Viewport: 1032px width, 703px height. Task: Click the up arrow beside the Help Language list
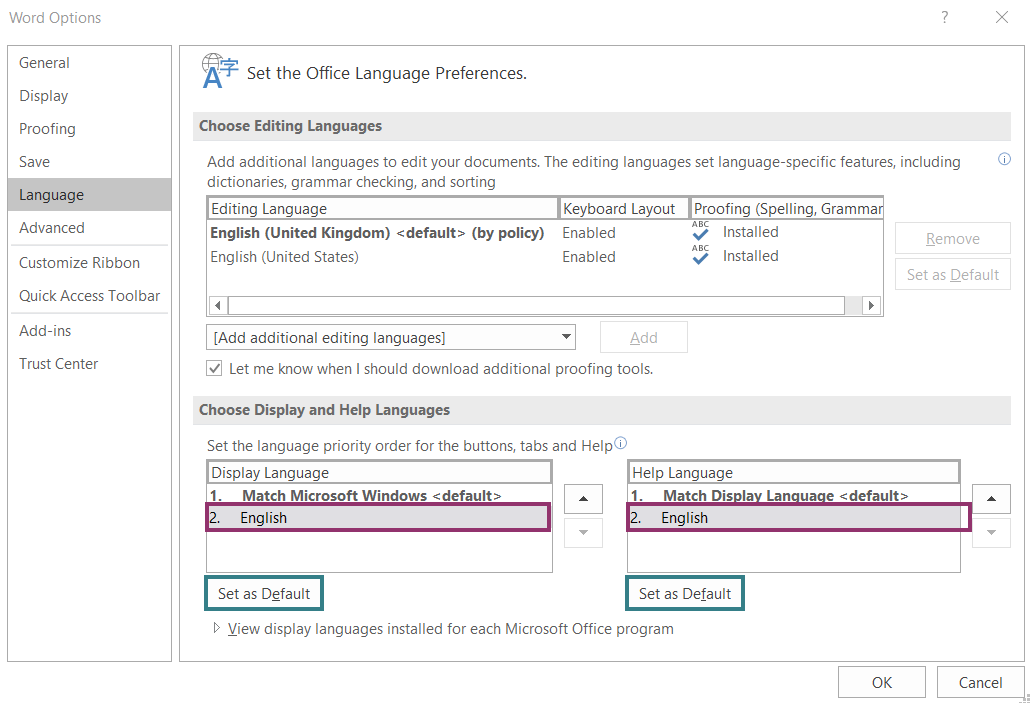pyautogui.click(x=991, y=498)
